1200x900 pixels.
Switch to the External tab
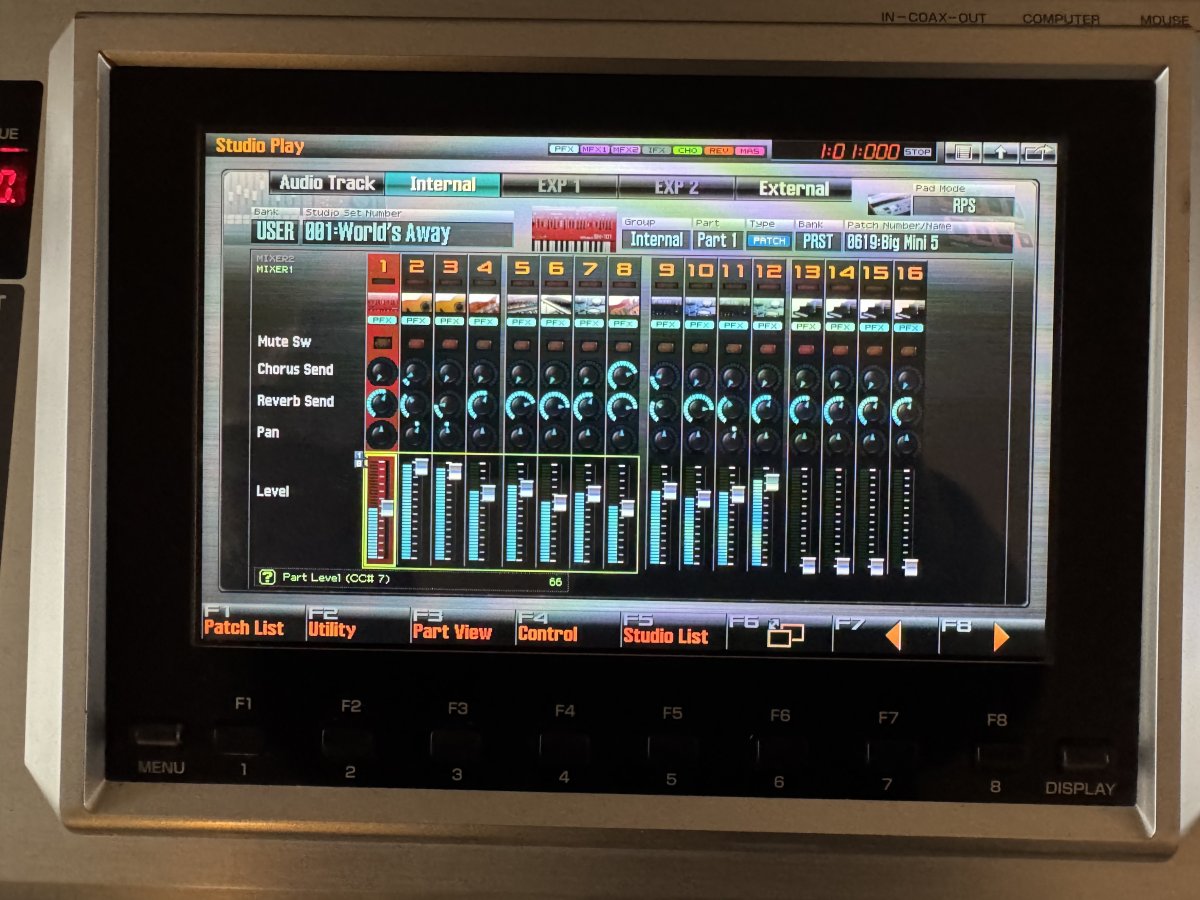(794, 188)
